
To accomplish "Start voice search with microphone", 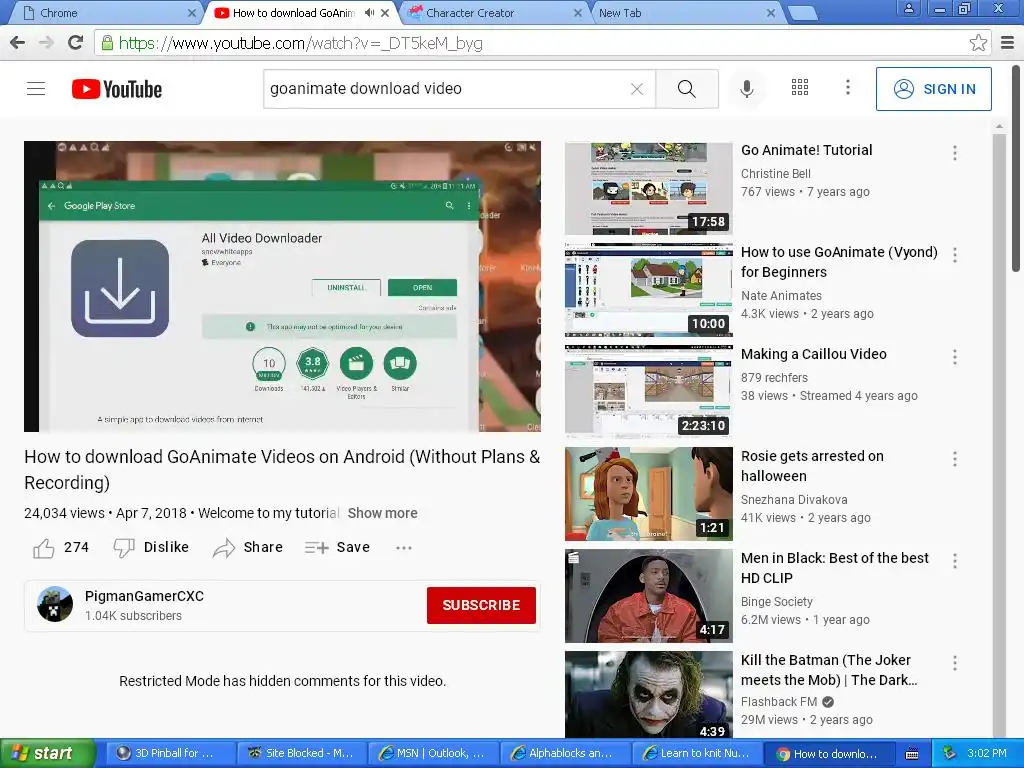I will tap(746, 89).
